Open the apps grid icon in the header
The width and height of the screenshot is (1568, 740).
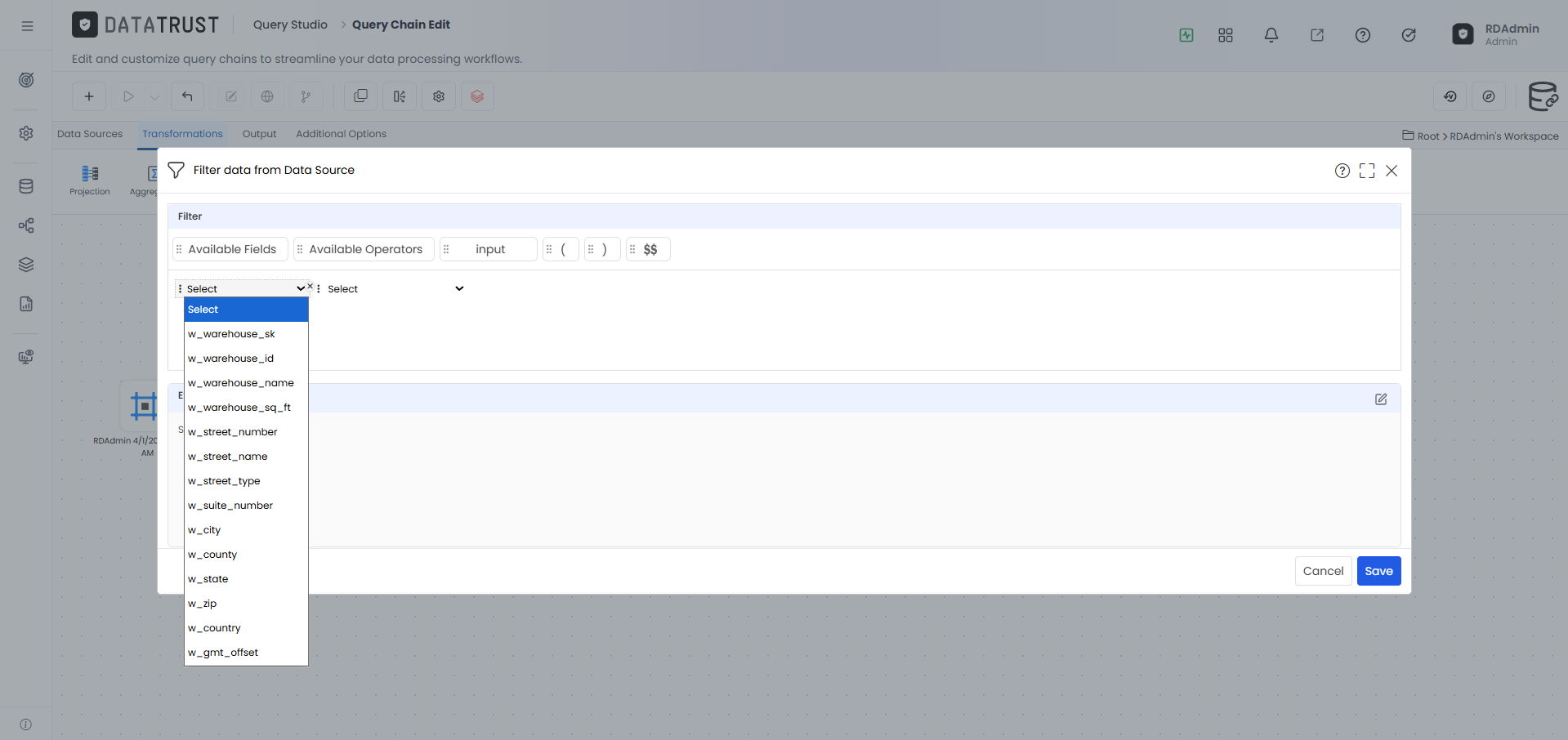1226,35
